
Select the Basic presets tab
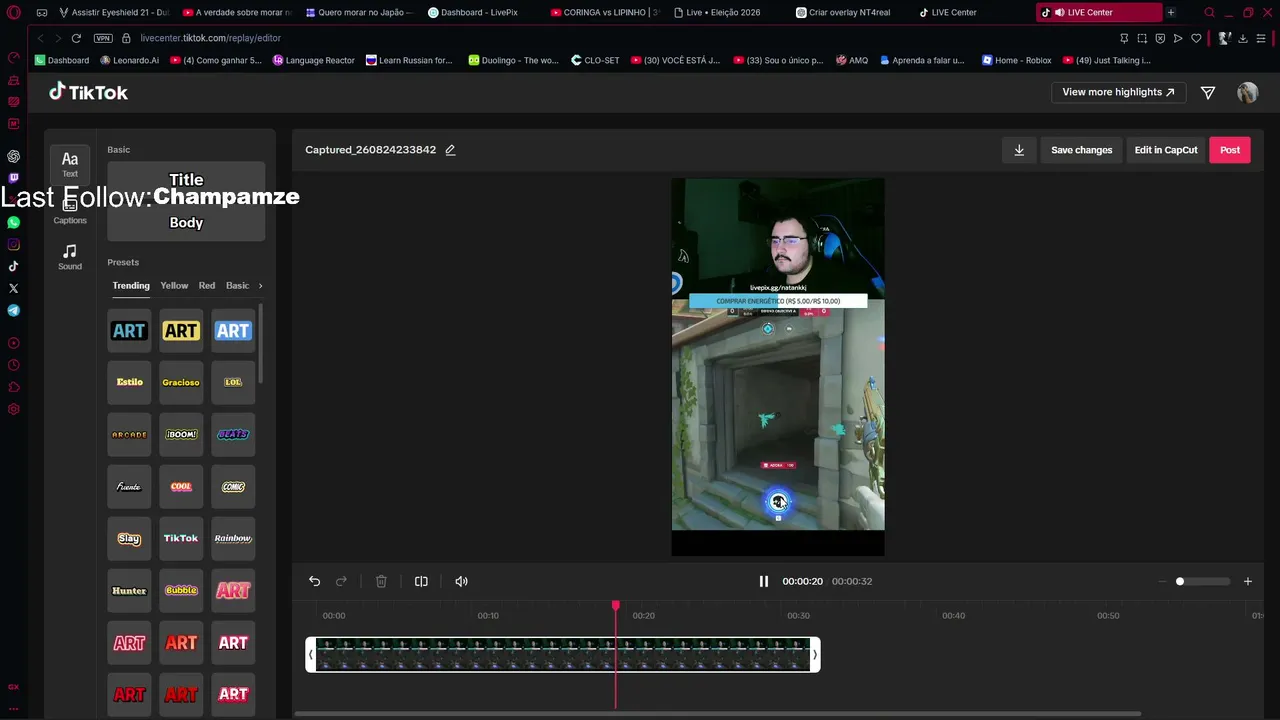[x=238, y=286]
